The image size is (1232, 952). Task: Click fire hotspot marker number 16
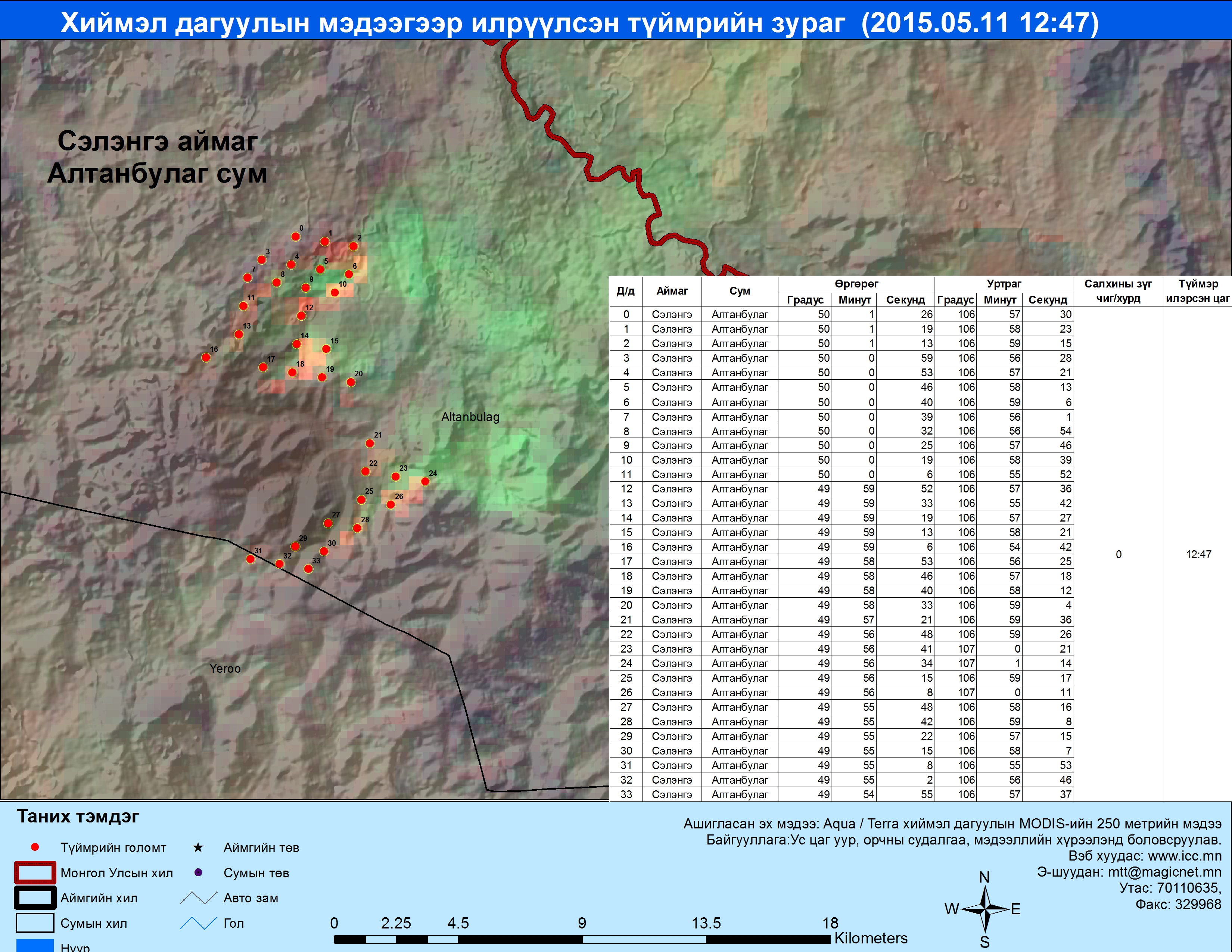click(206, 357)
